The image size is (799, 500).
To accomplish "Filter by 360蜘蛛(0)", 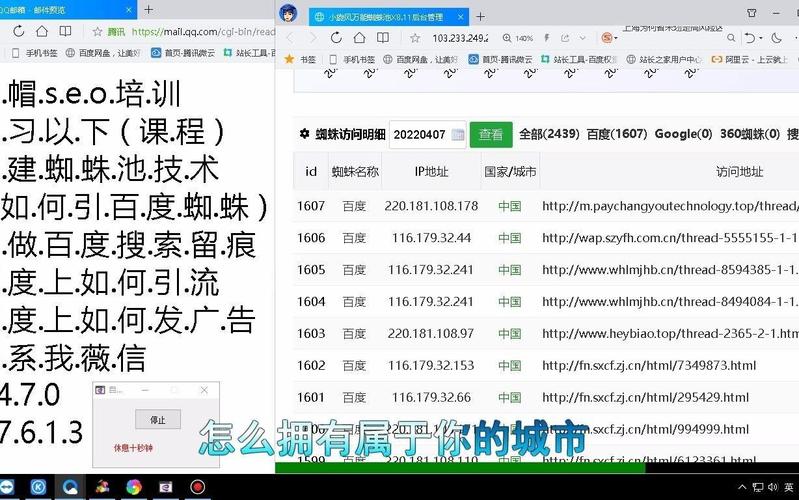I will point(750,134).
